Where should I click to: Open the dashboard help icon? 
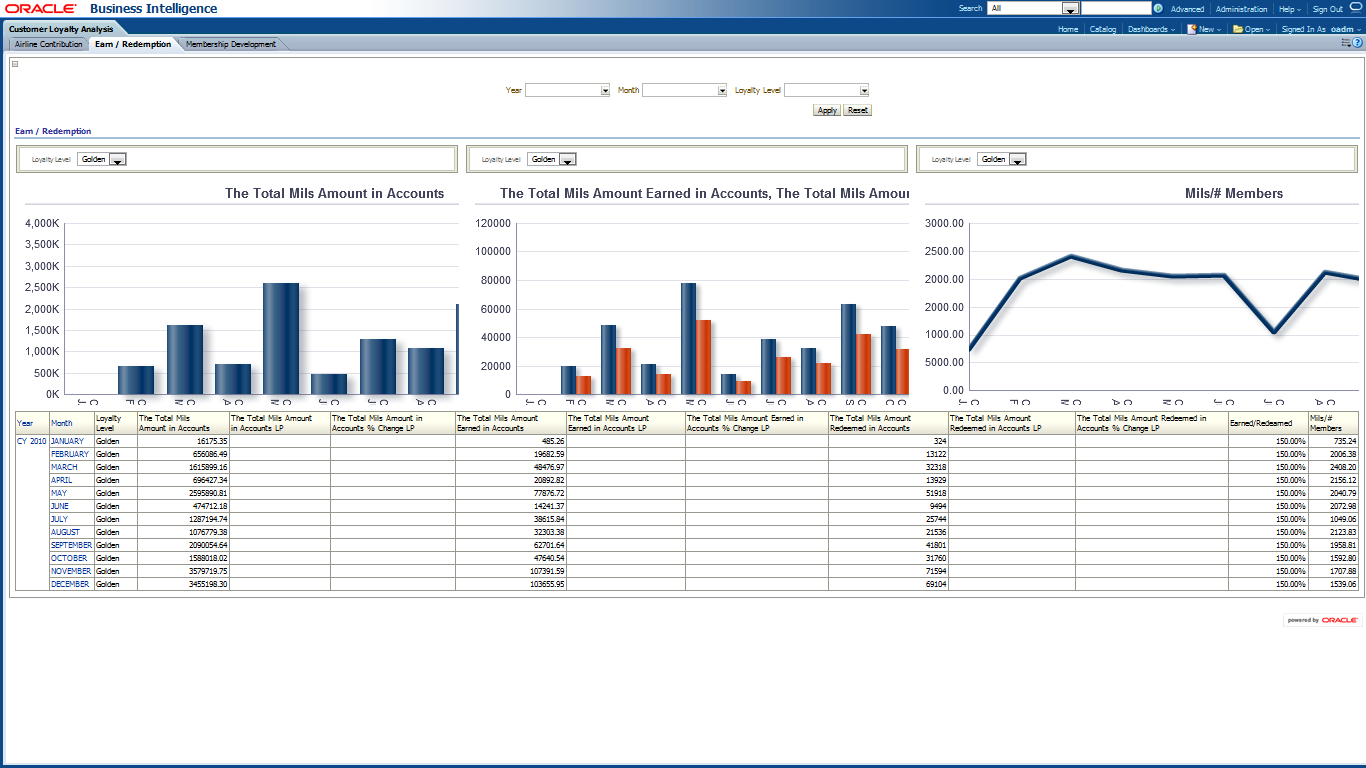coord(1358,44)
